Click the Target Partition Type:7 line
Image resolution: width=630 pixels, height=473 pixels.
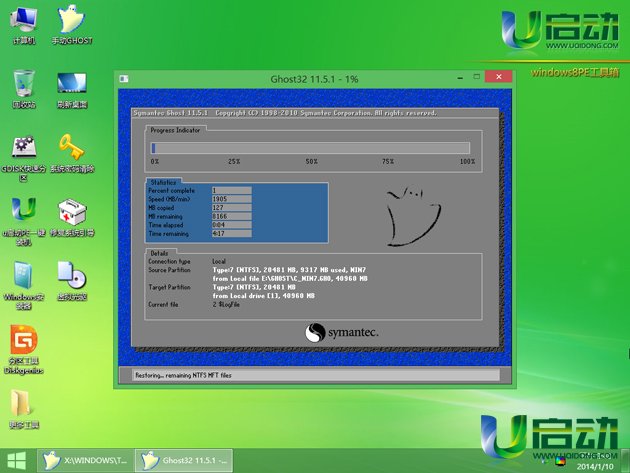coord(254,287)
